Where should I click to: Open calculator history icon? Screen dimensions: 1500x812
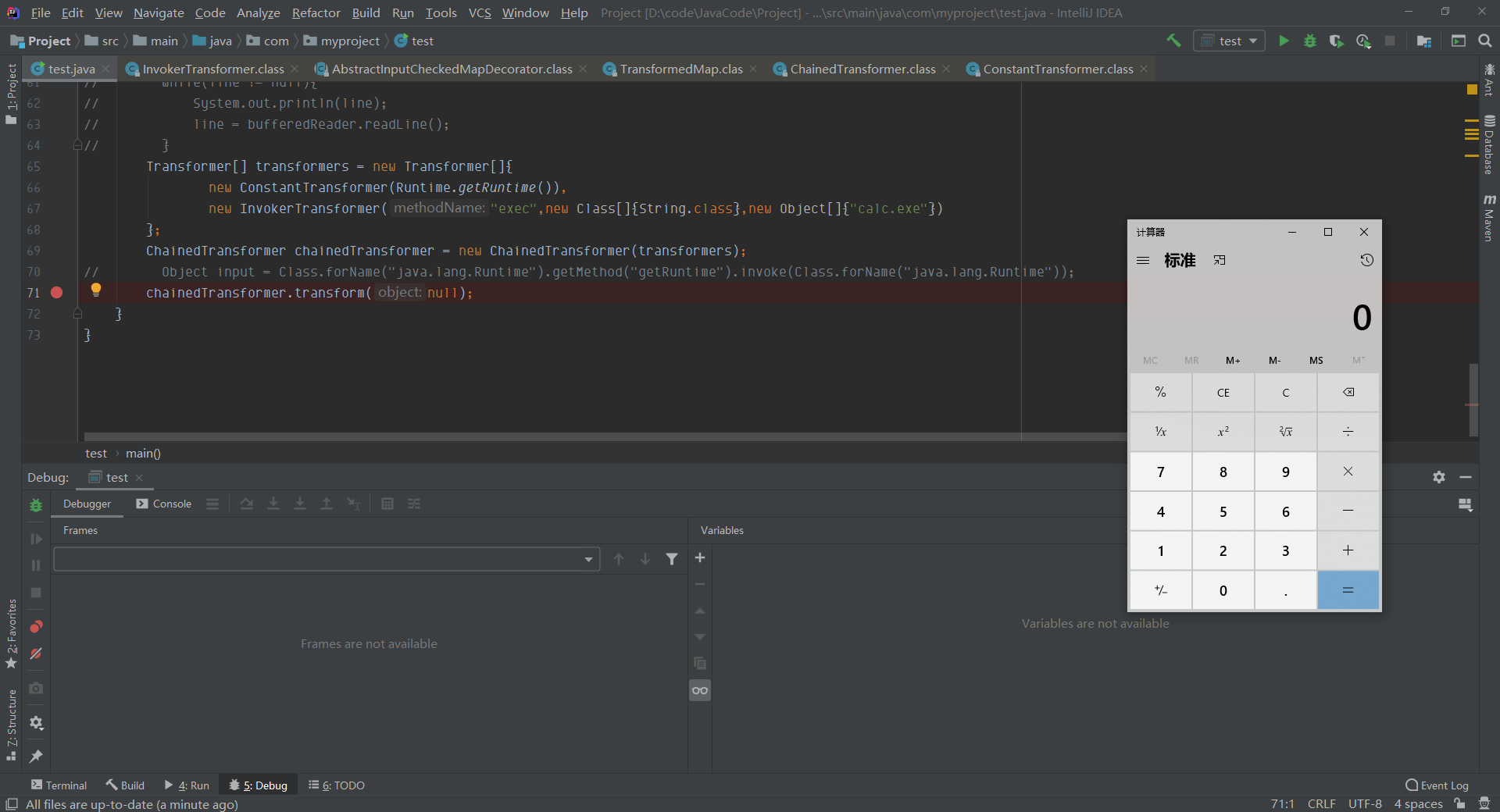pyautogui.click(x=1366, y=260)
